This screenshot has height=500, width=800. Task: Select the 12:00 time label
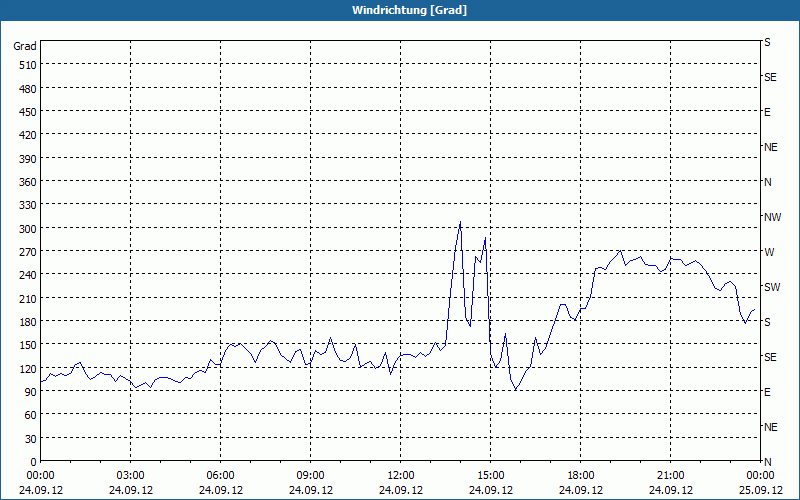(x=401, y=475)
